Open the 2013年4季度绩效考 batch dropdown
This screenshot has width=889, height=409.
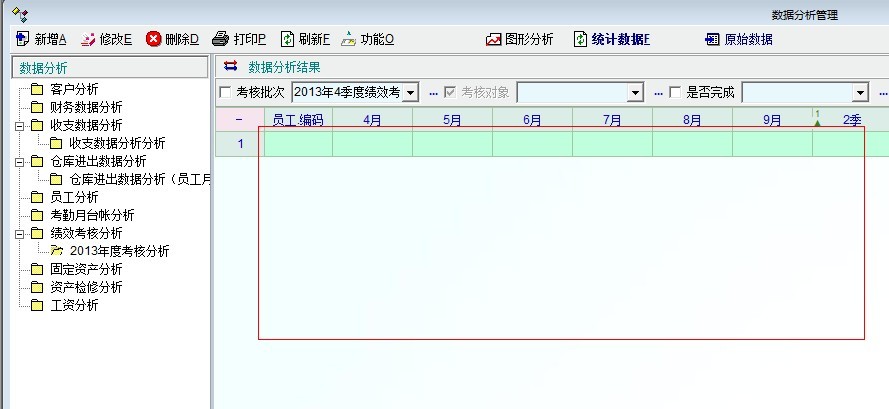point(410,93)
